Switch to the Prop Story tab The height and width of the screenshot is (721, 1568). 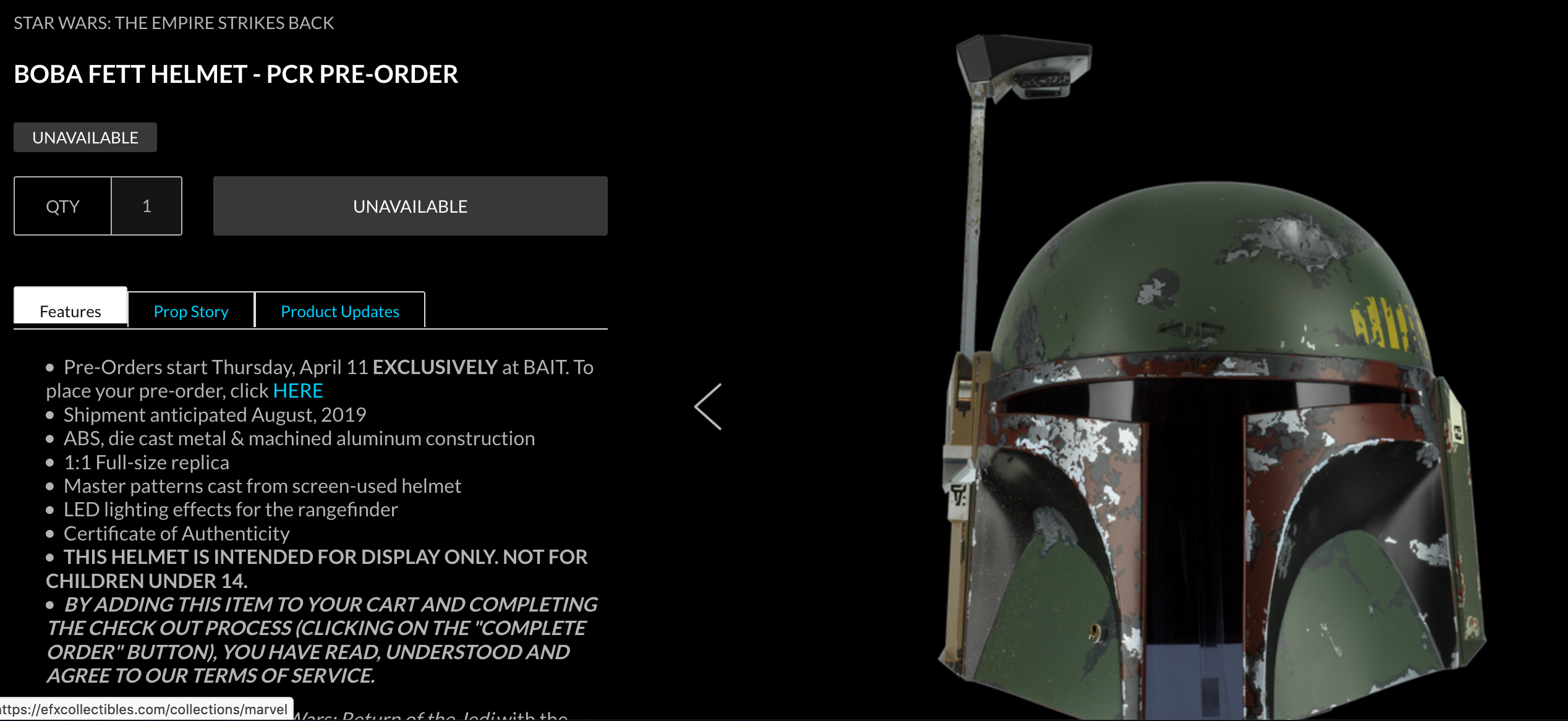[191, 311]
